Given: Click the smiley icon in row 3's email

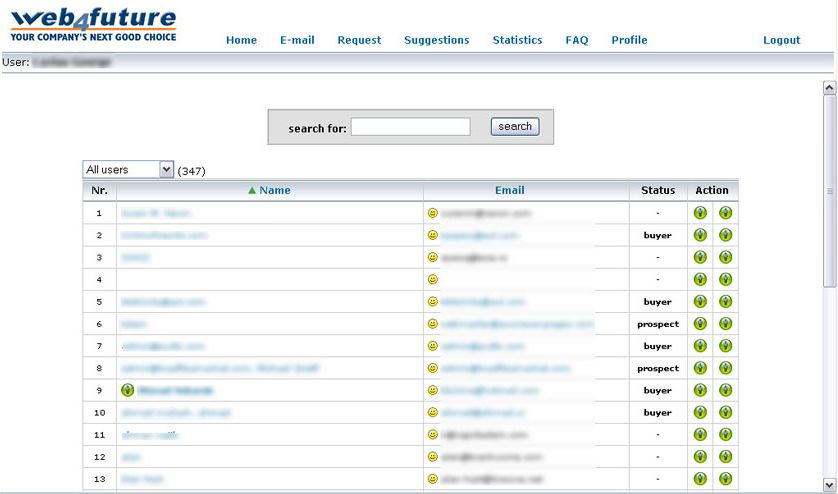Looking at the screenshot, I should [x=433, y=257].
